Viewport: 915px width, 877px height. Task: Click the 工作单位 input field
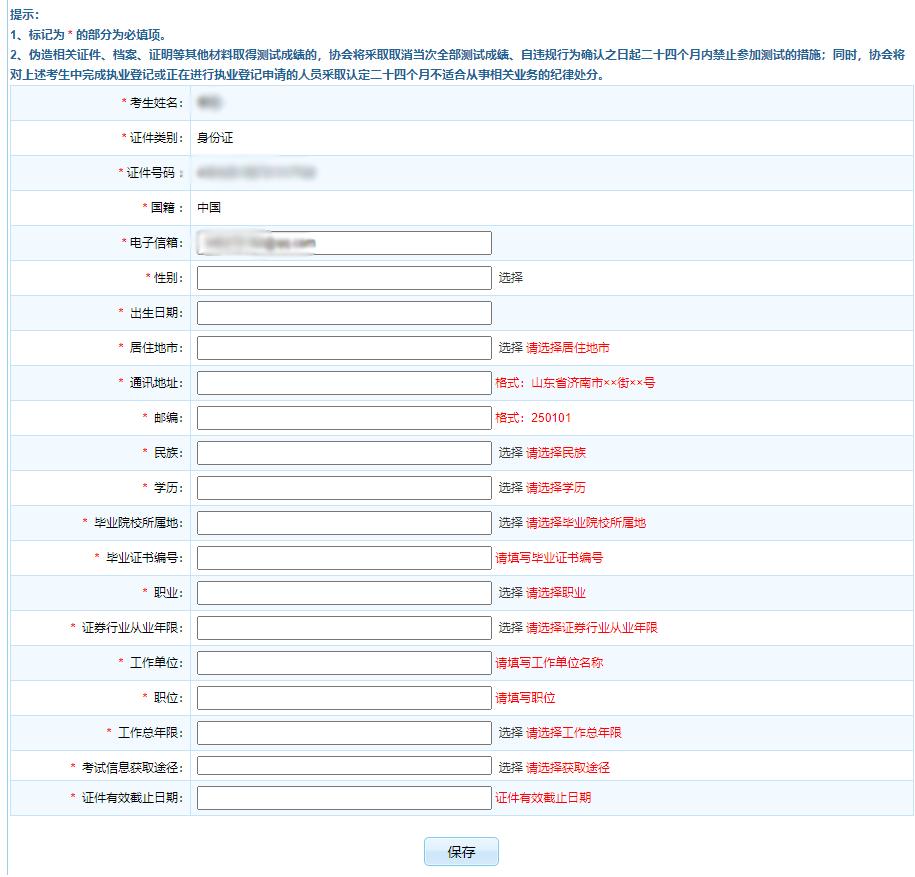click(x=345, y=662)
